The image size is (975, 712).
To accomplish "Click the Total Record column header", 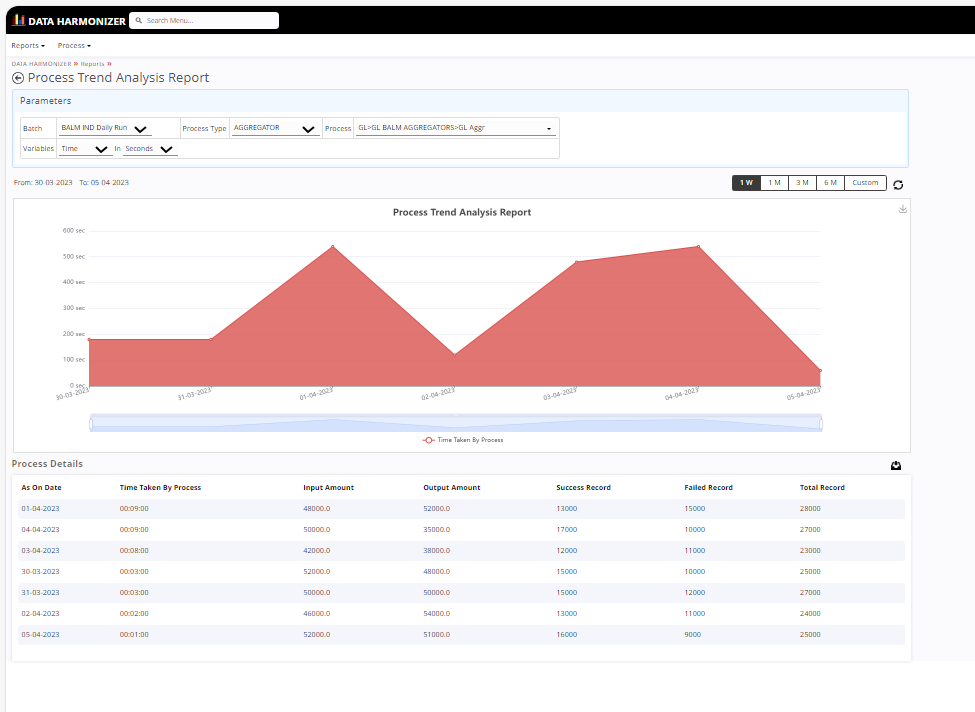I will click(822, 488).
